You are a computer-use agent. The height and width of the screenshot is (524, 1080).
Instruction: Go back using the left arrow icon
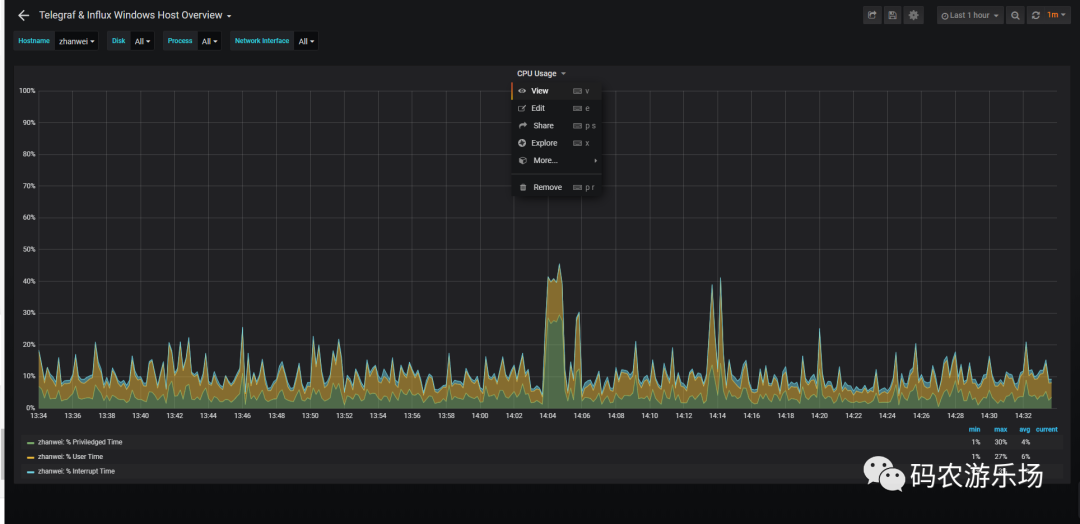[23, 15]
